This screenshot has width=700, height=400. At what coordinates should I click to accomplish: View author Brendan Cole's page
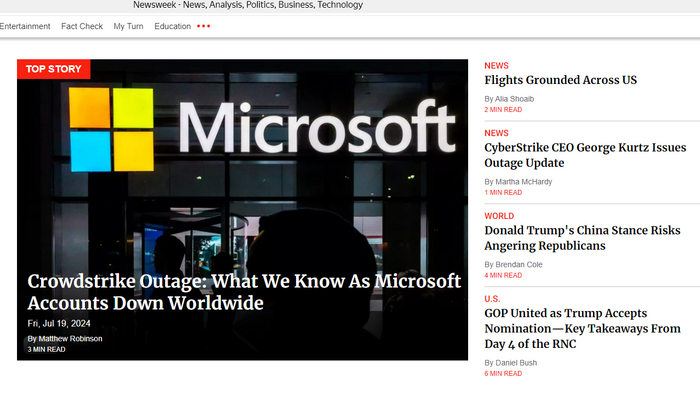click(x=519, y=265)
